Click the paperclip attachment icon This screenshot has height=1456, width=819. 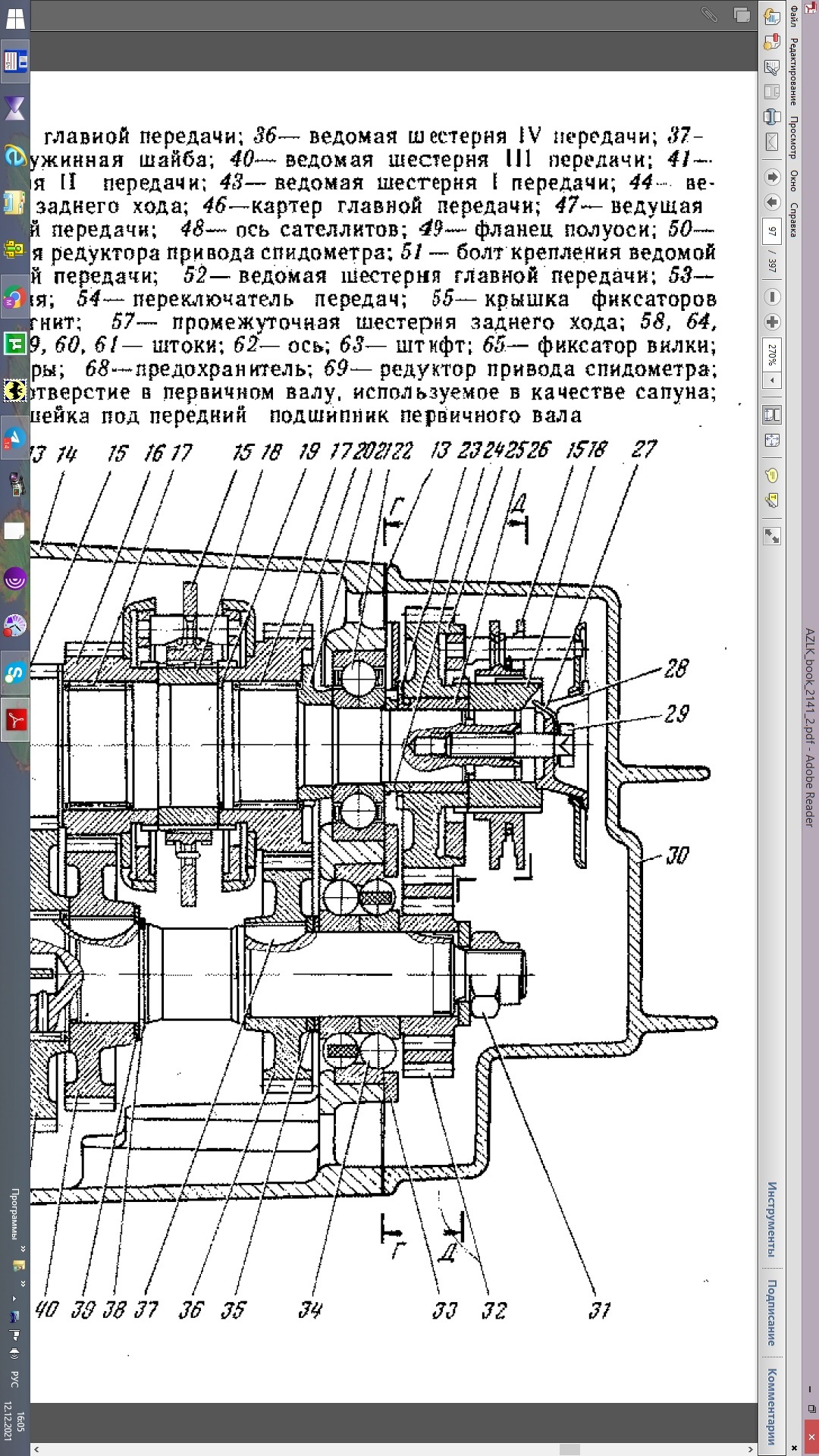tap(710, 14)
